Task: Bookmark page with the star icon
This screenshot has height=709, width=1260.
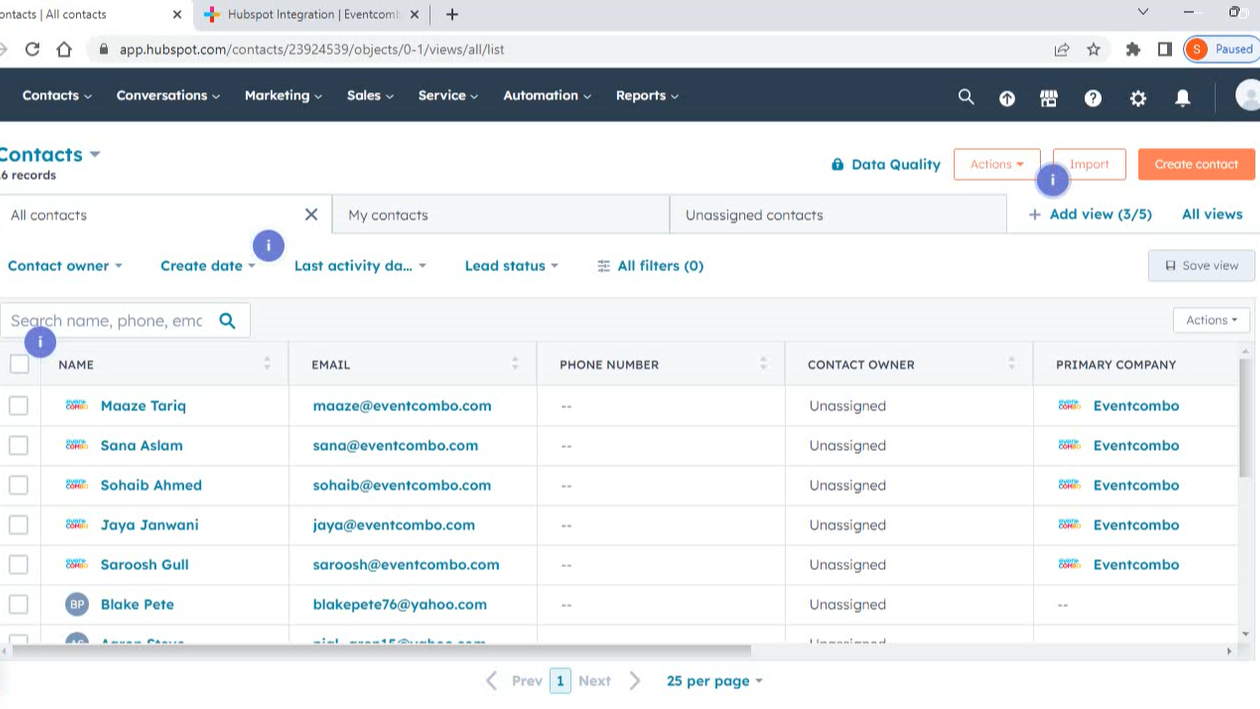Action: [1093, 49]
